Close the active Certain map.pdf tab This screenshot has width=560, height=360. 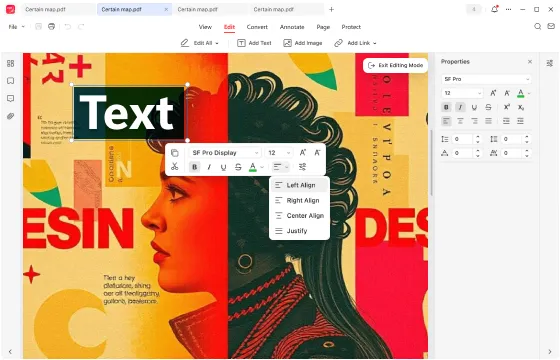pos(166,9)
